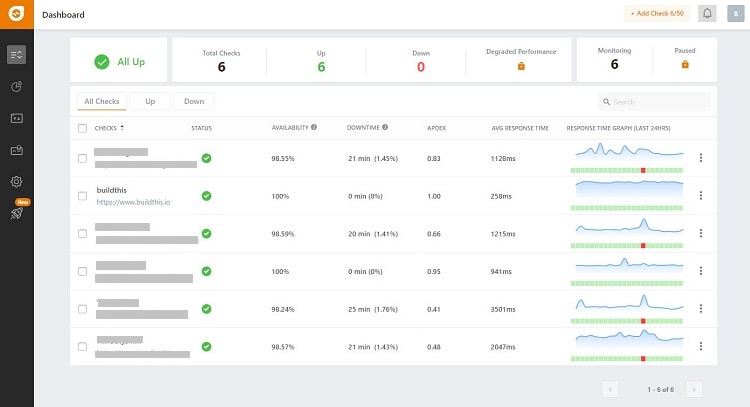Click the green All Up checkmark icon
750x407 pixels.
pyautogui.click(x=101, y=62)
